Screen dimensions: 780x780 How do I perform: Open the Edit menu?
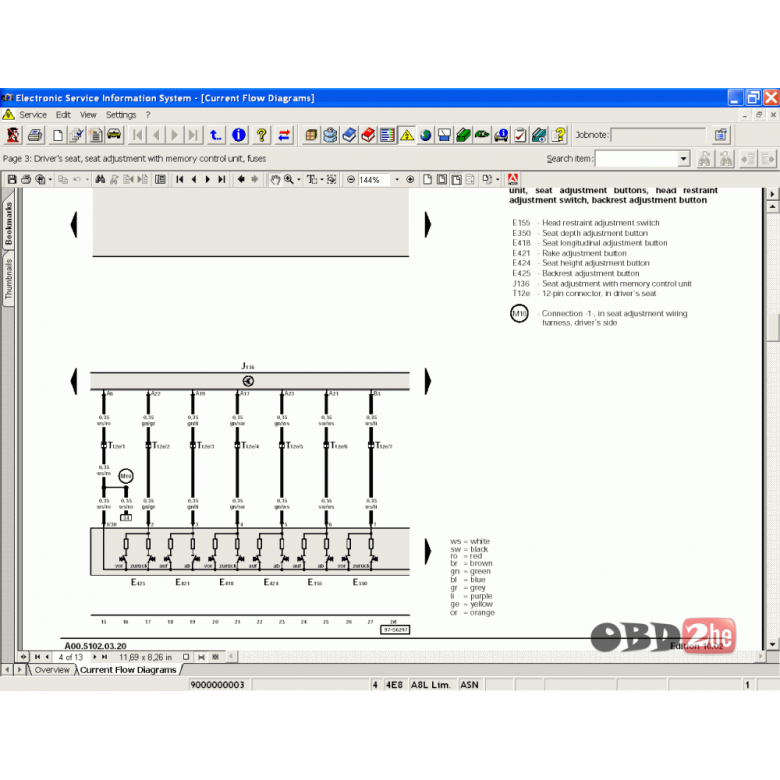(x=63, y=115)
